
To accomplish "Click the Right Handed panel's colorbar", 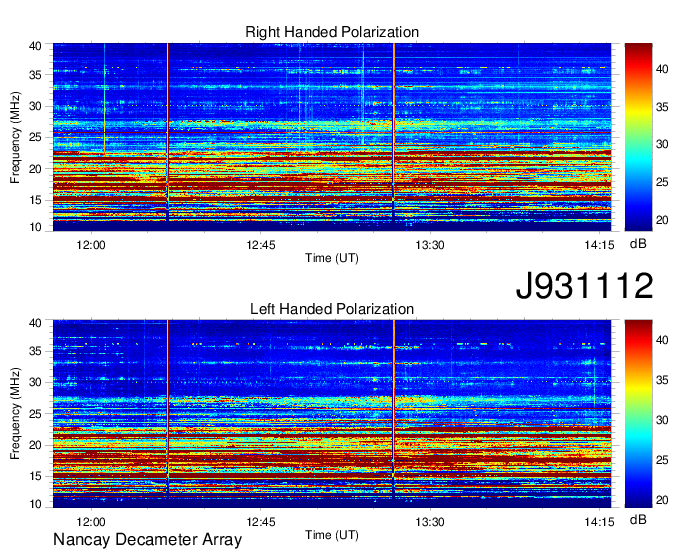I will [638, 137].
